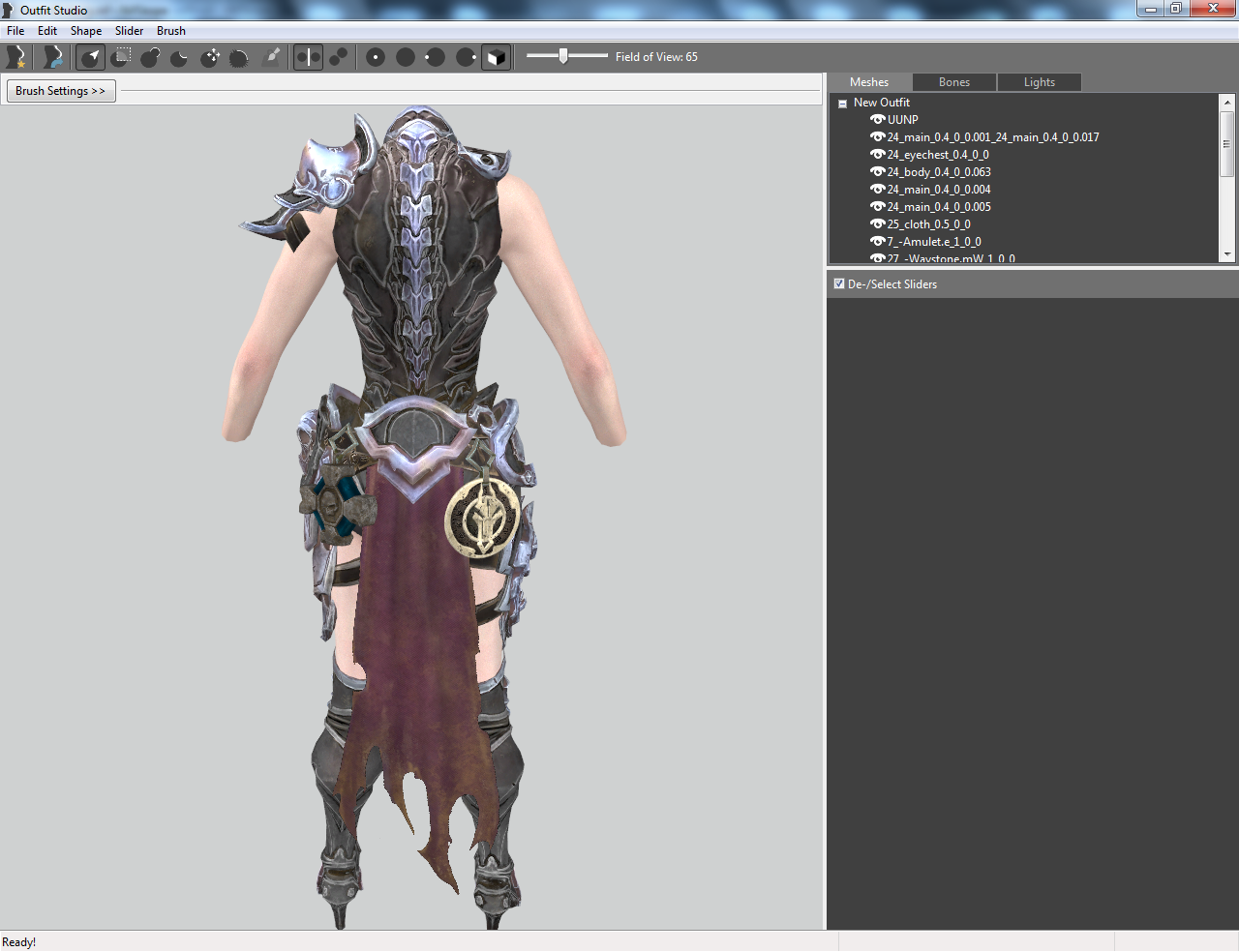The width and height of the screenshot is (1239, 952).
Task: Click the Load Outfit toolbar icon
Action: point(53,57)
